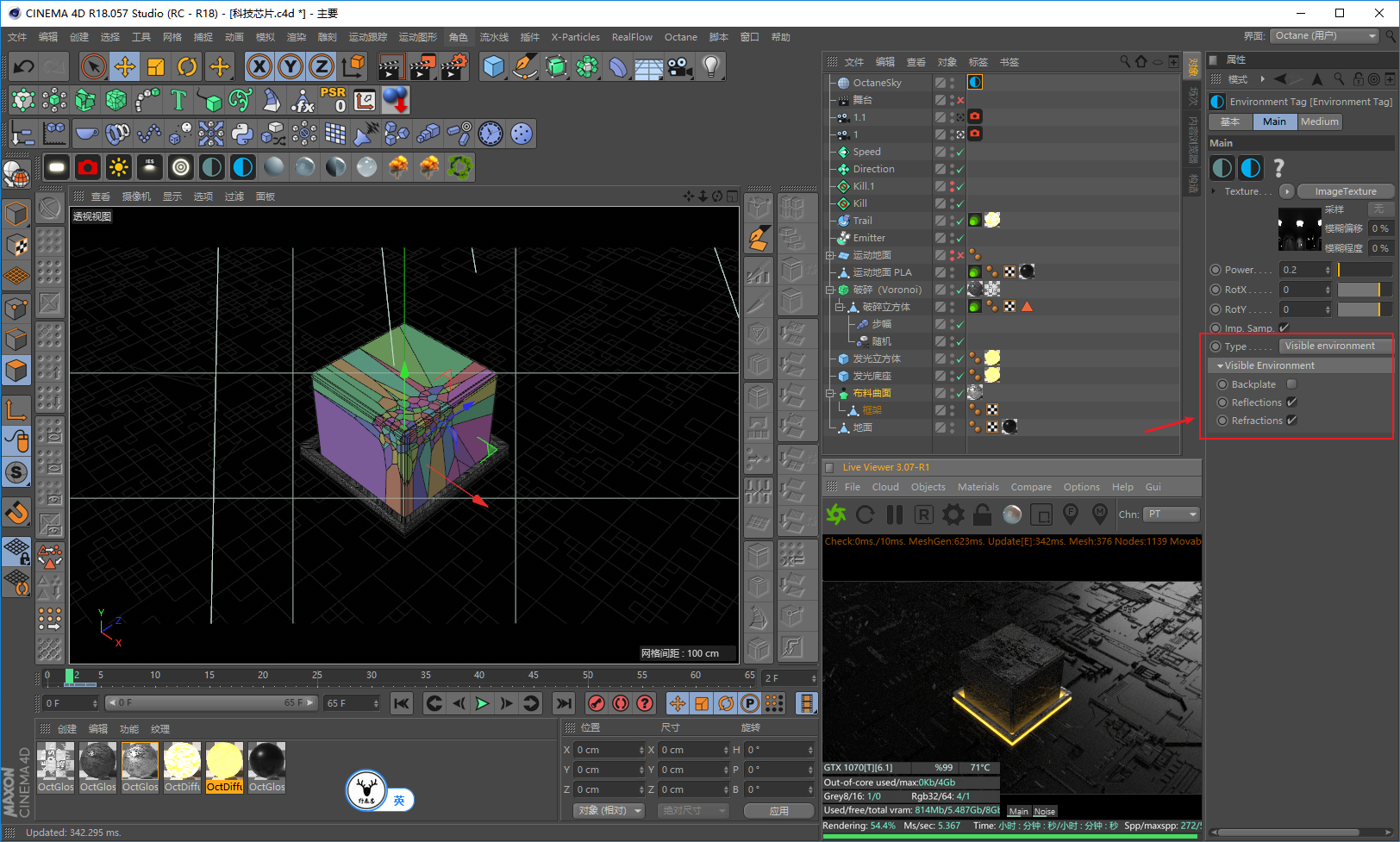Restart render with Live Viewer refresh icon
Viewport: 1400px width, 842px height.
pos(866,515)
